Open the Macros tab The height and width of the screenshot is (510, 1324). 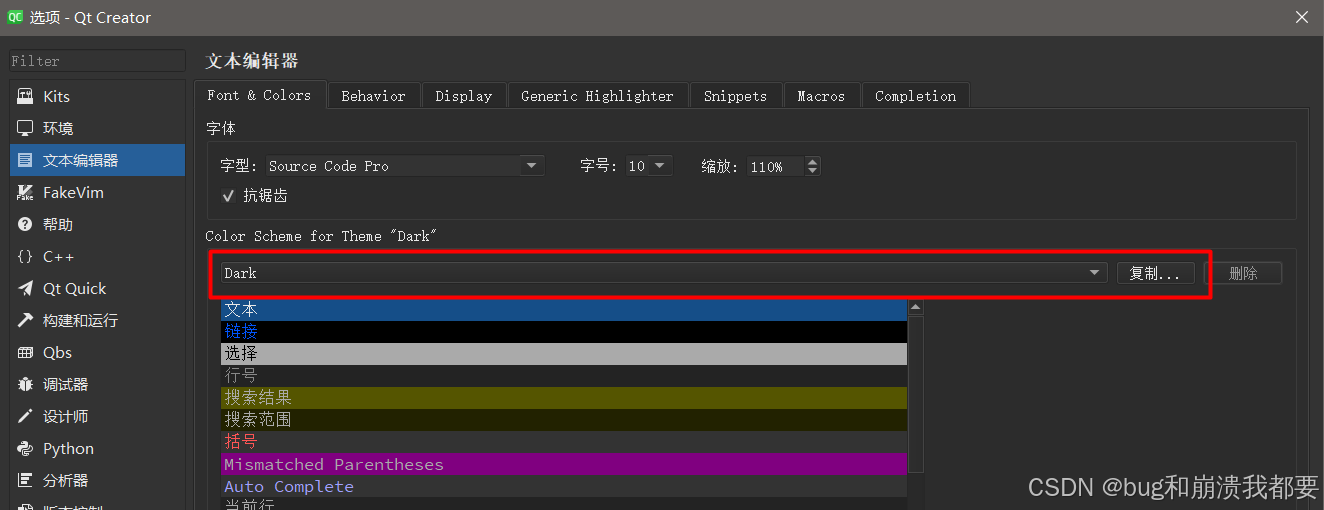[821, 96]
